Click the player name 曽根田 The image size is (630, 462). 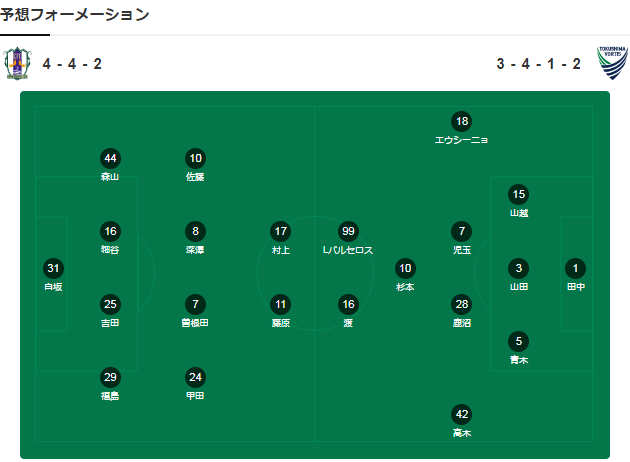click(195, 323)
